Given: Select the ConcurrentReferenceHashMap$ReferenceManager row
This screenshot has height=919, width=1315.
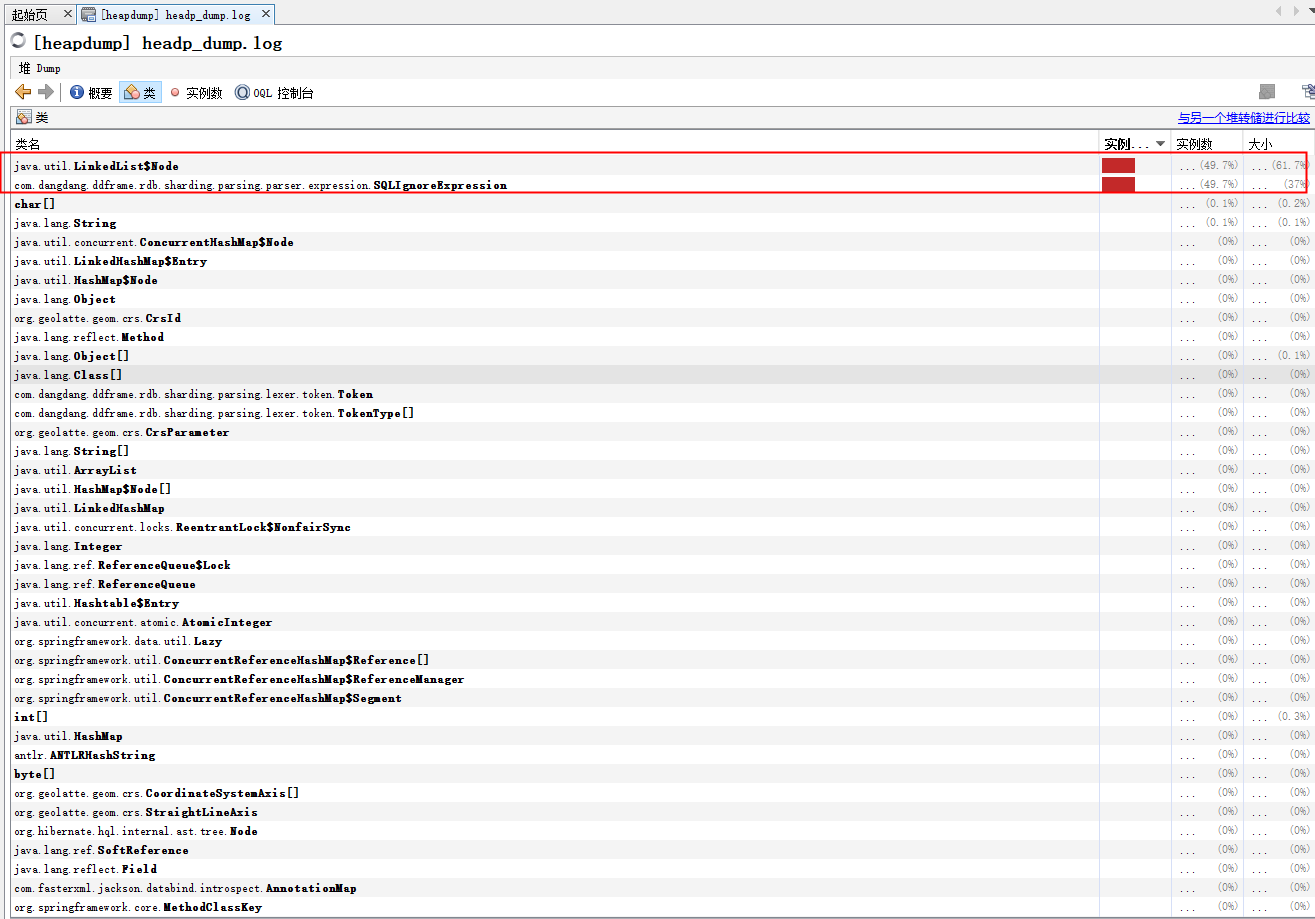Looking at the screenshot, I should pyautogui.click(x=660, y=679).
